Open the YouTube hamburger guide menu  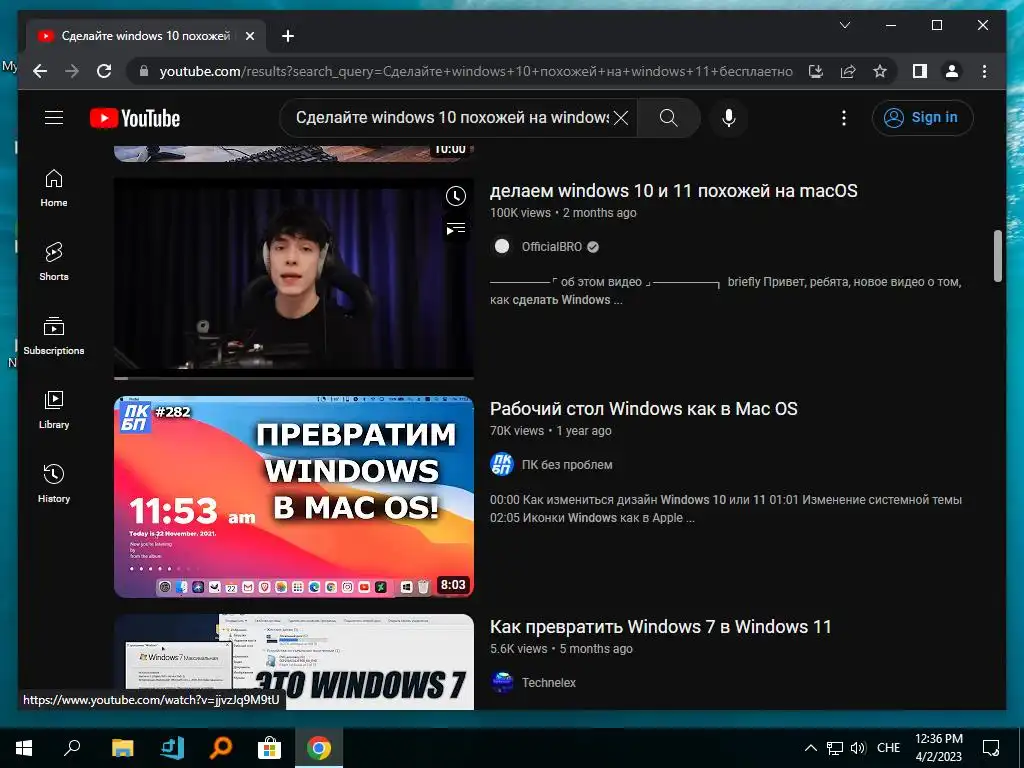pyautogui.click(x=54, y=118)
